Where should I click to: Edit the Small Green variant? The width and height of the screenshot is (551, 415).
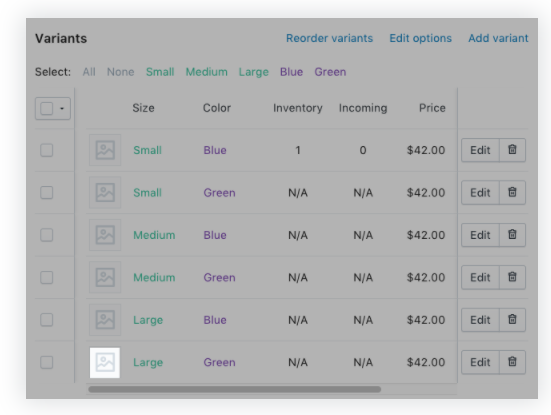(x=480, y=193)
